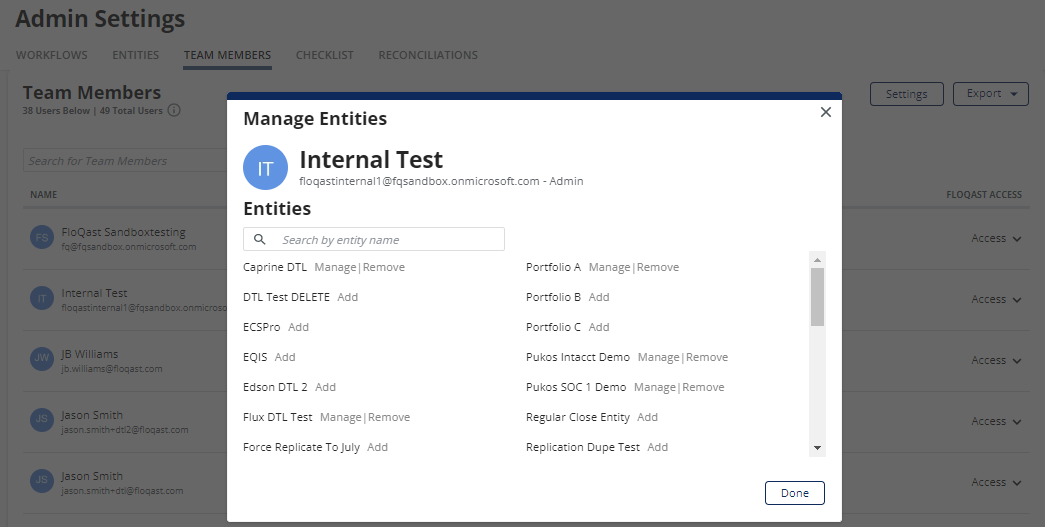Close the Manage Entities dialog with X
1045x527 pixels.
[x=826, y=112]
